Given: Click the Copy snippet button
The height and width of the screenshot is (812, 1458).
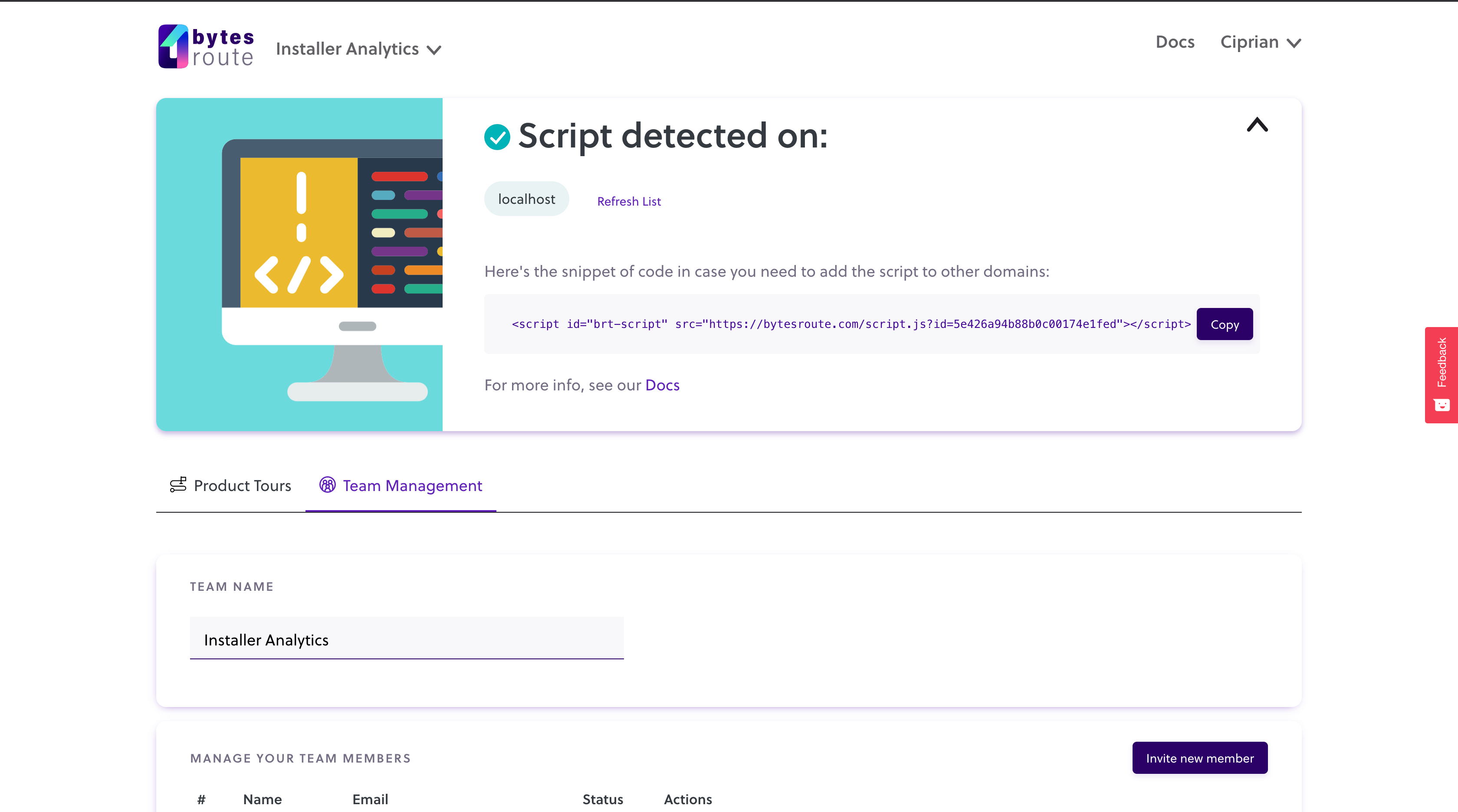Looking at the screenshot, I should click(x=1224, y=324).
